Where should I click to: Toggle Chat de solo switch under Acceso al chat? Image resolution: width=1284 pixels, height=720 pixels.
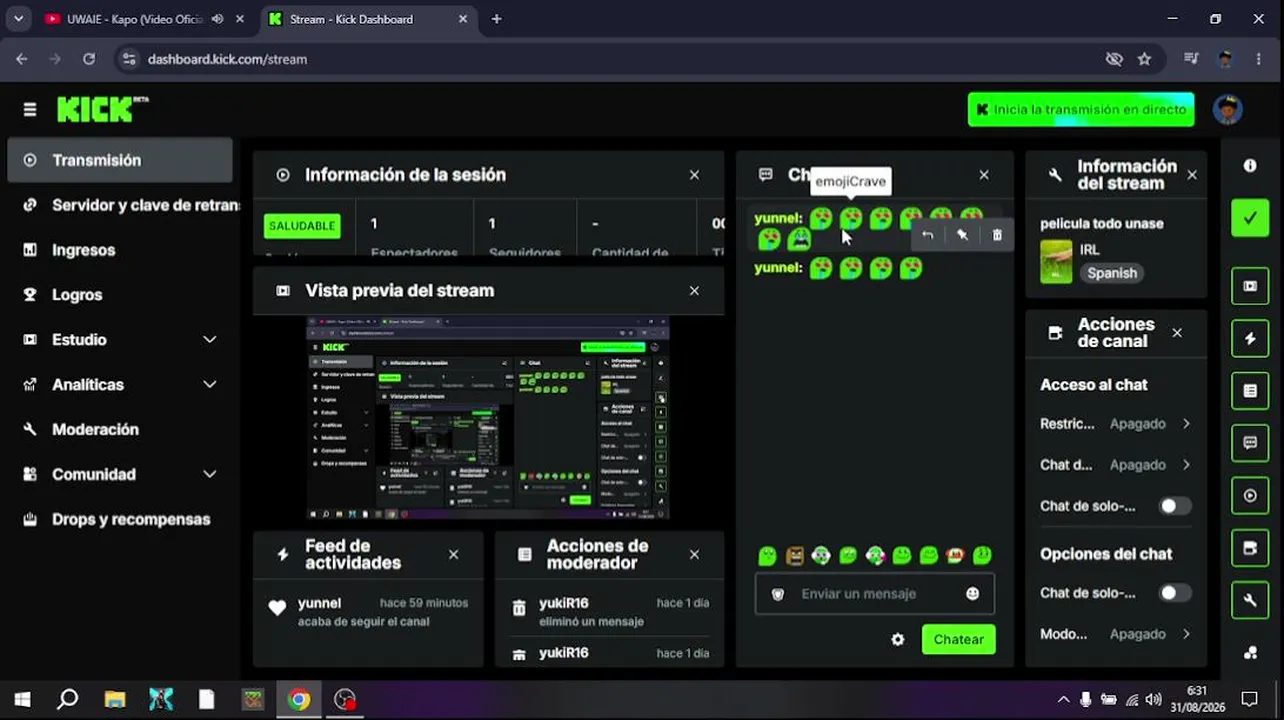pyautogui.click(x=1174, y=506)
